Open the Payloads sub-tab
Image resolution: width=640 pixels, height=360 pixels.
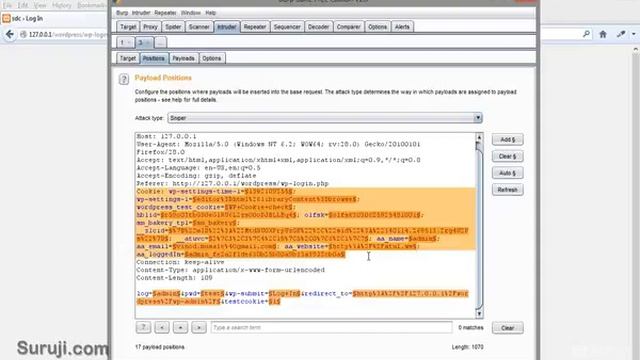183,58
